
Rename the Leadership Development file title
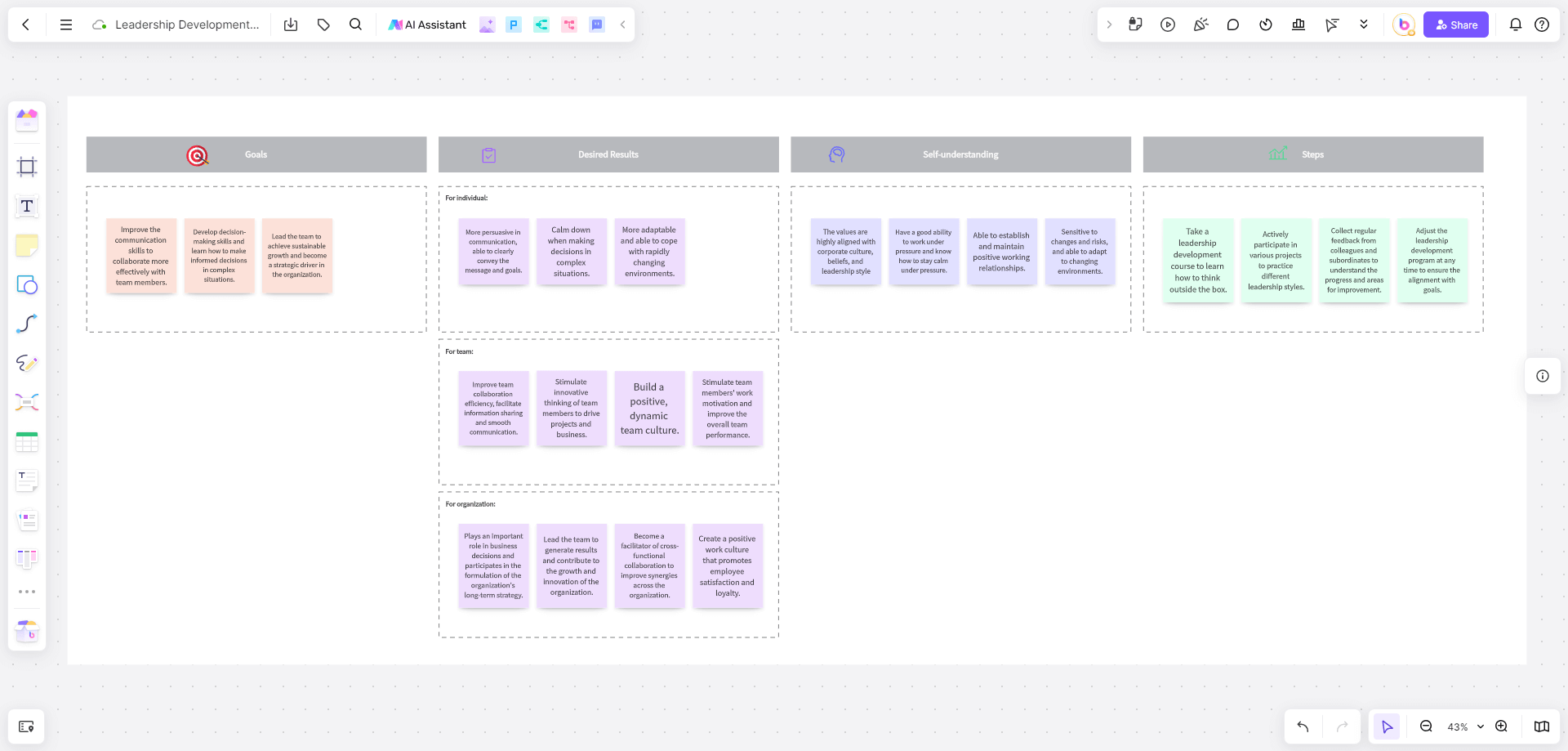click(x=187, y=25)
